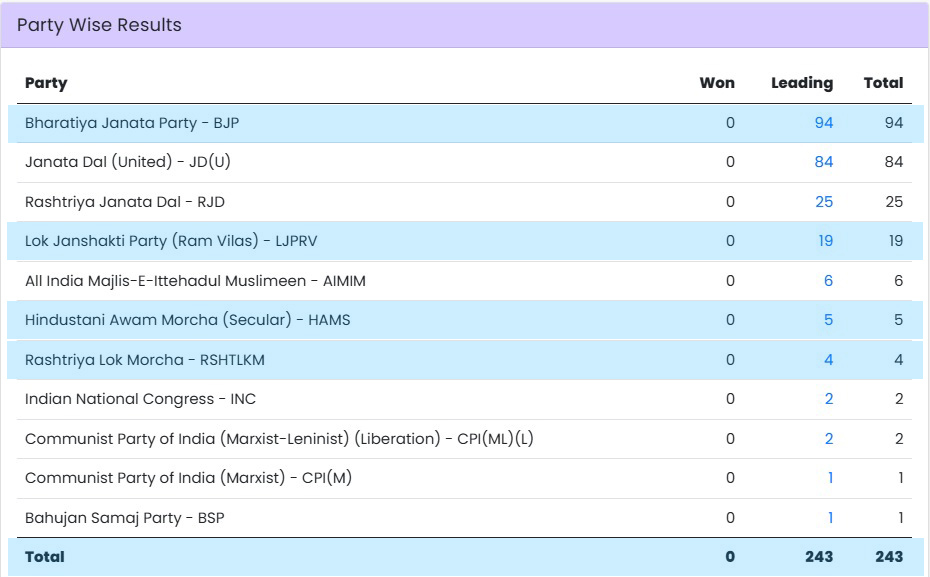
Task: Open BJP's leading count link 94
Action: [x=823, y=123]
